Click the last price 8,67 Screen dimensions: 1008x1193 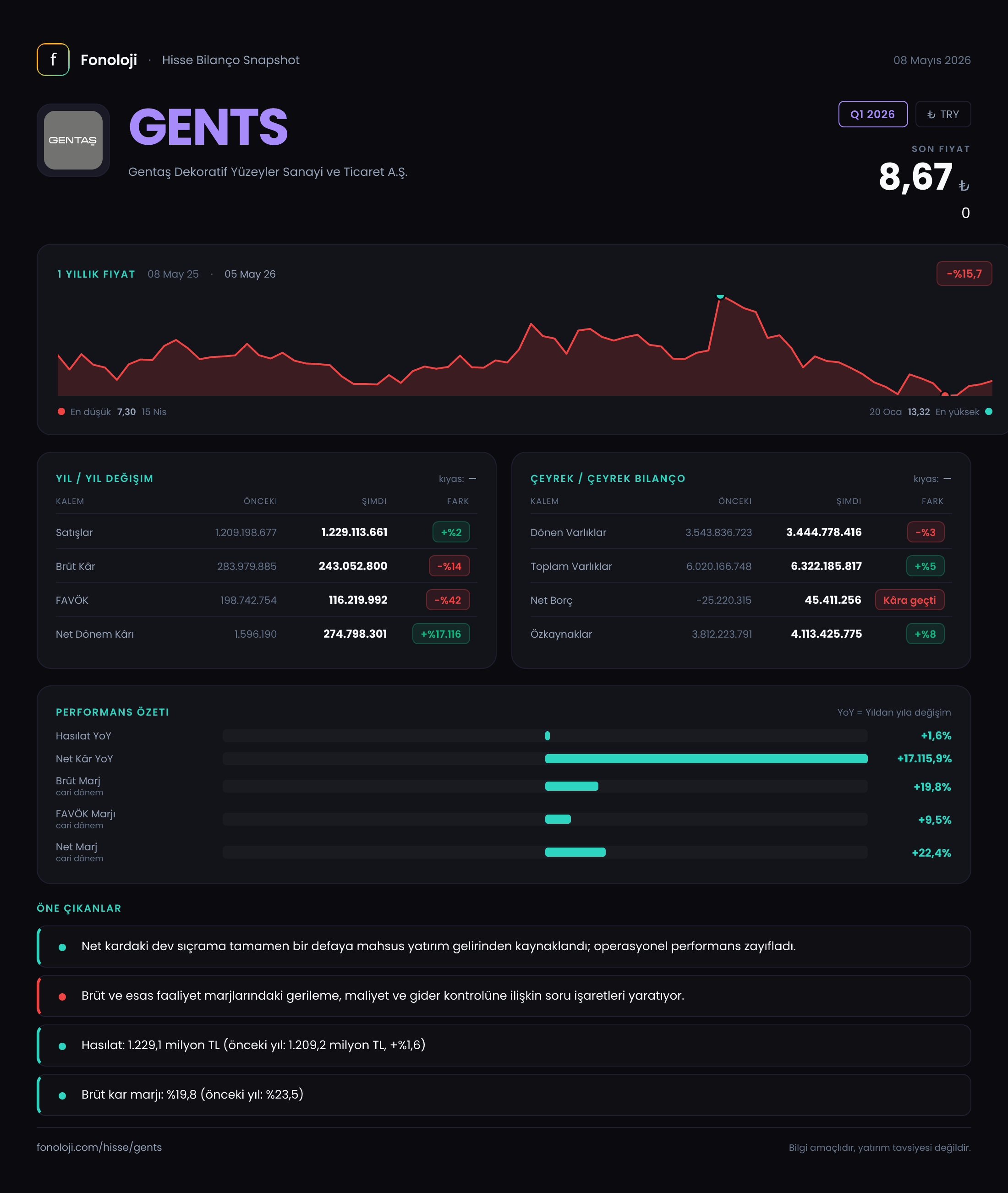coord(915,176)
